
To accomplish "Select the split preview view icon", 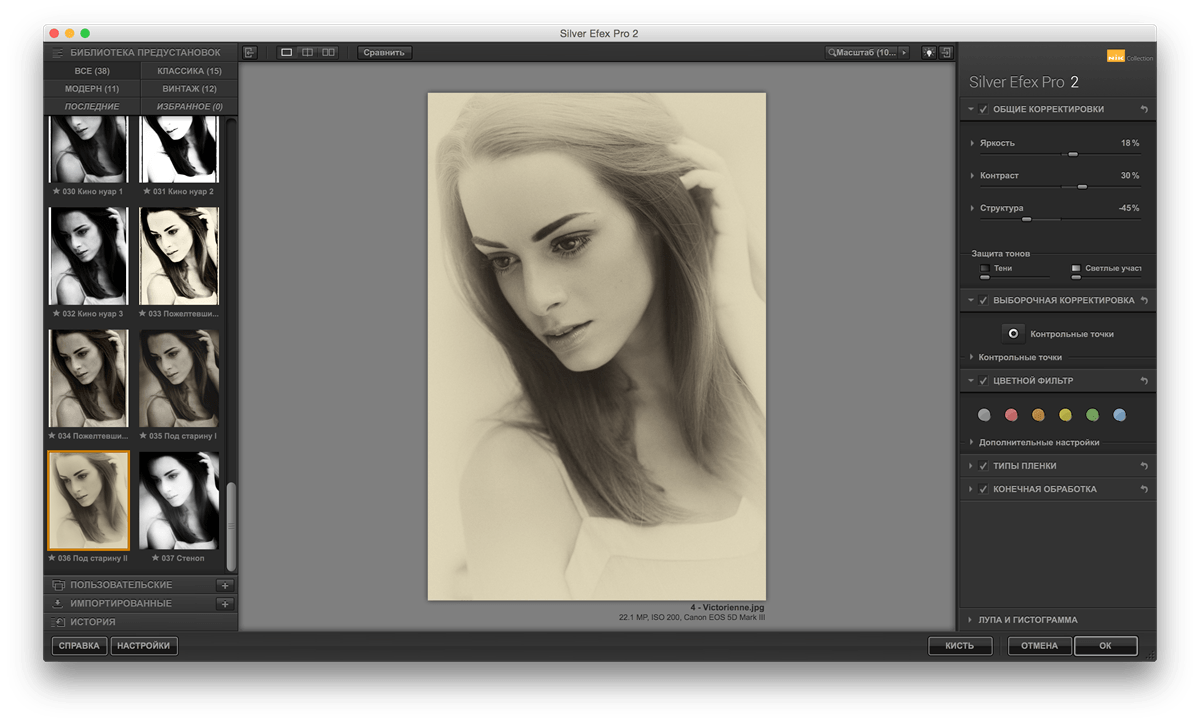I will (308, 52).
